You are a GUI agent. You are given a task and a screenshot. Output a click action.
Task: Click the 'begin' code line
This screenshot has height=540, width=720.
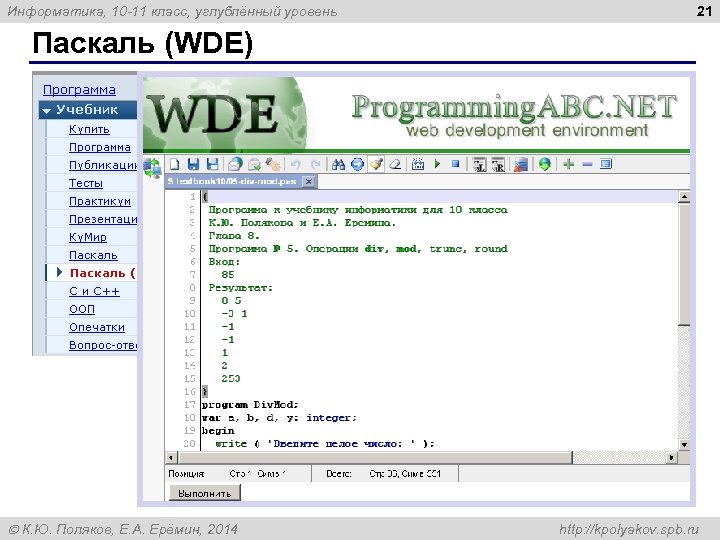click(218, 431)
